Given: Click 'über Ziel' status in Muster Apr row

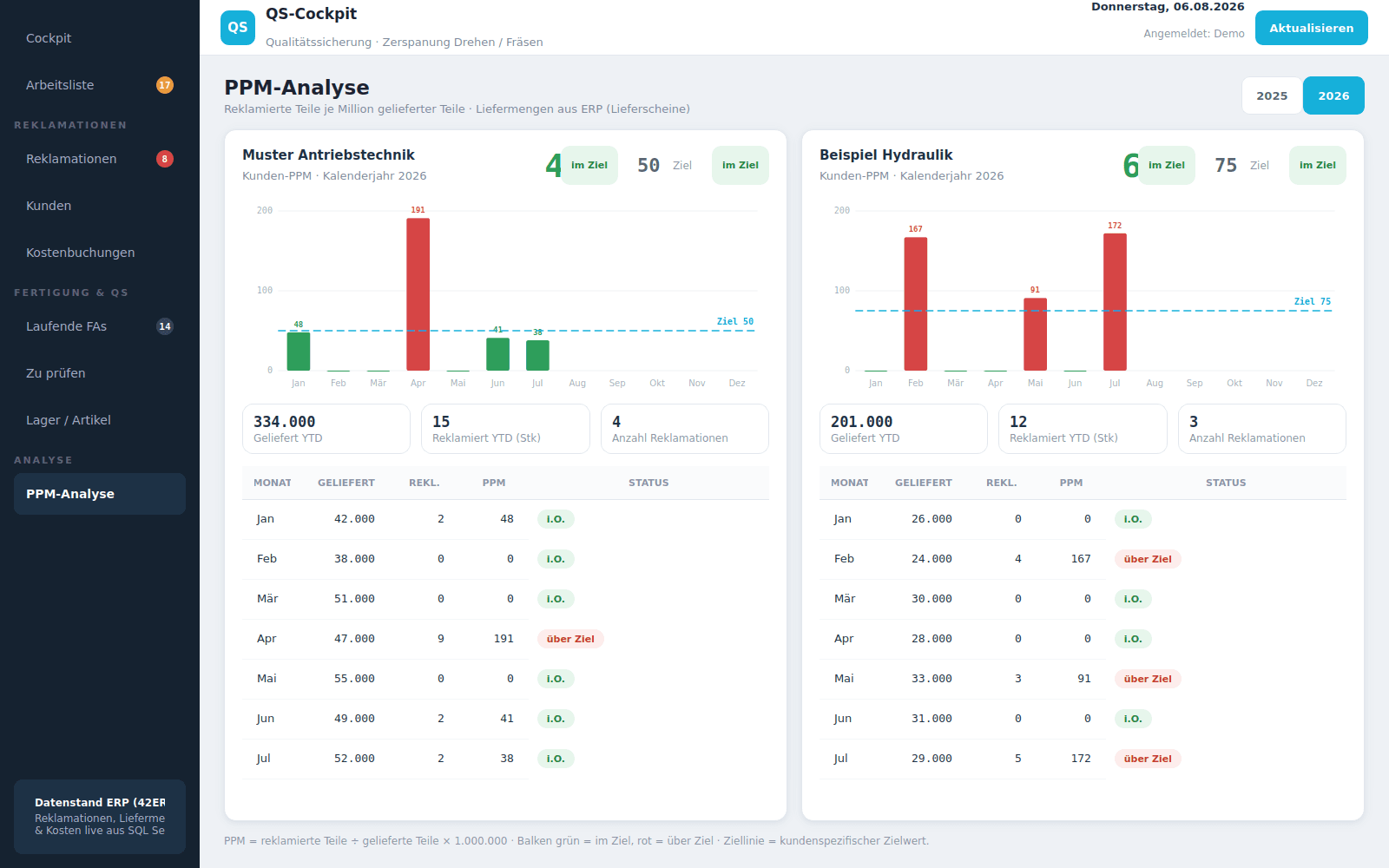Looking at the screenshot, I should tap(570, 639).
